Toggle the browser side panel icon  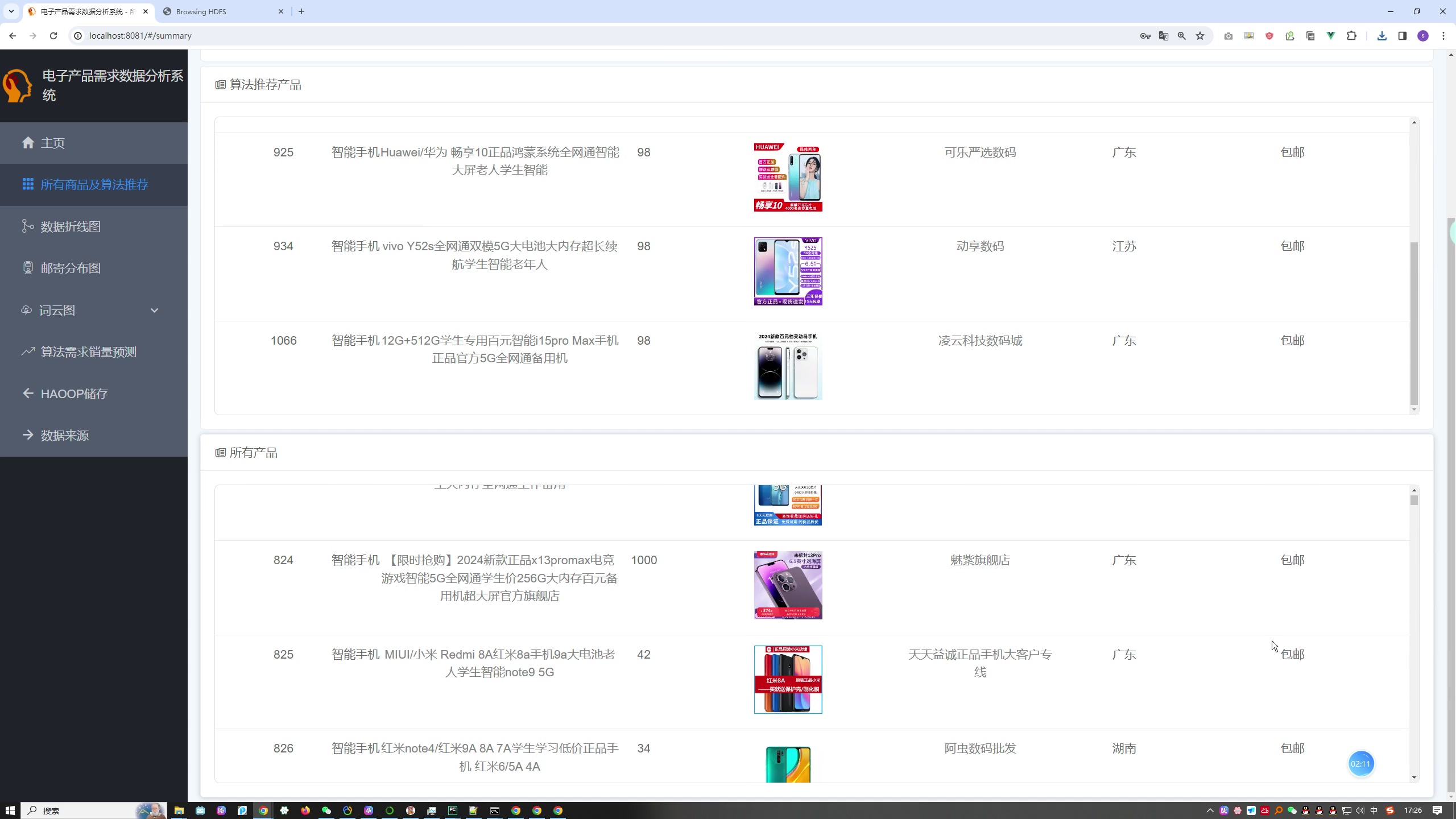[x=1403, y=36]
